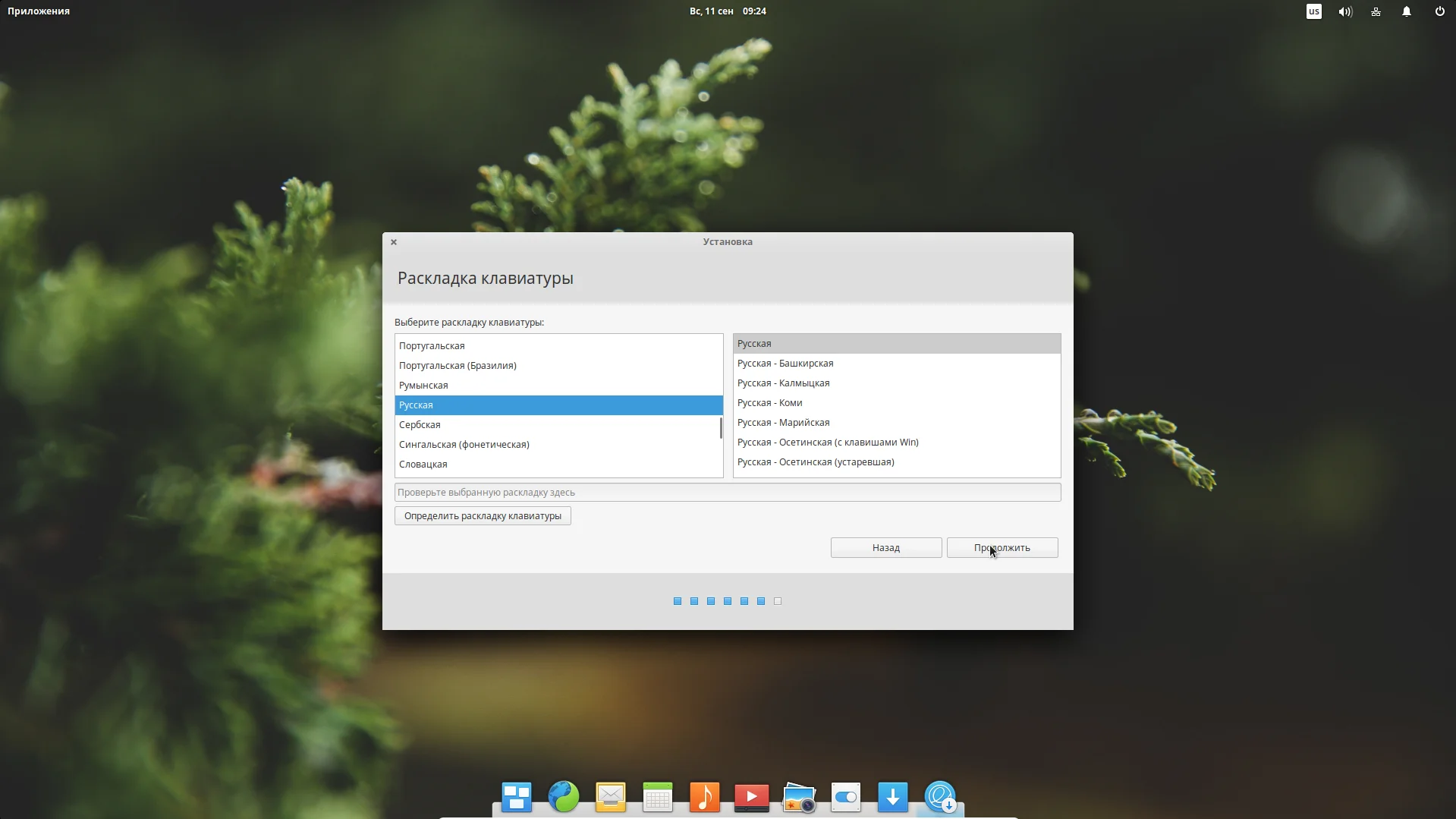The width and height of the screenshot is (1456, 819).
Task: Open the sound volume indicator
Action: [1345, 11]
